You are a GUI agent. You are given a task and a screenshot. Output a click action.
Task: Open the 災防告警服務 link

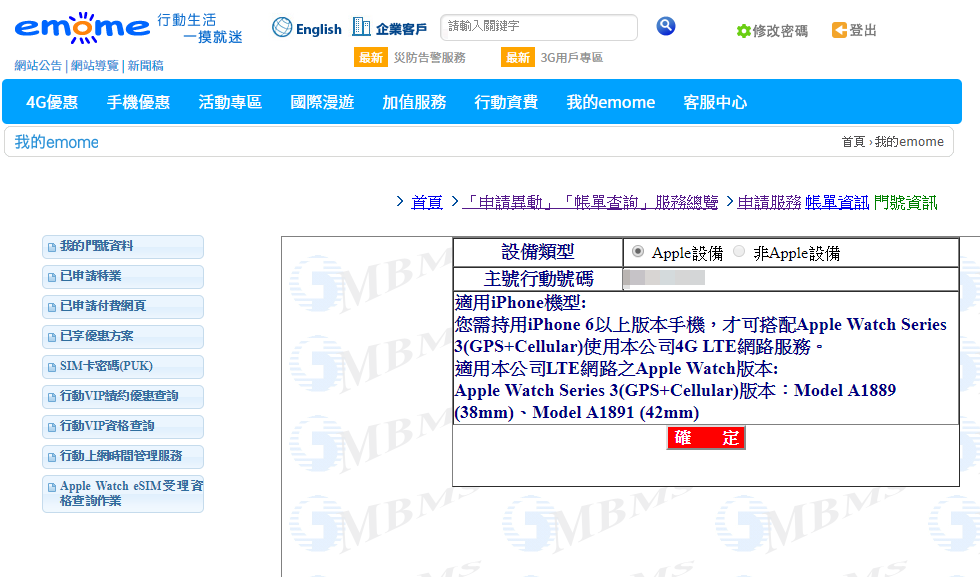(x=429, y=58)
